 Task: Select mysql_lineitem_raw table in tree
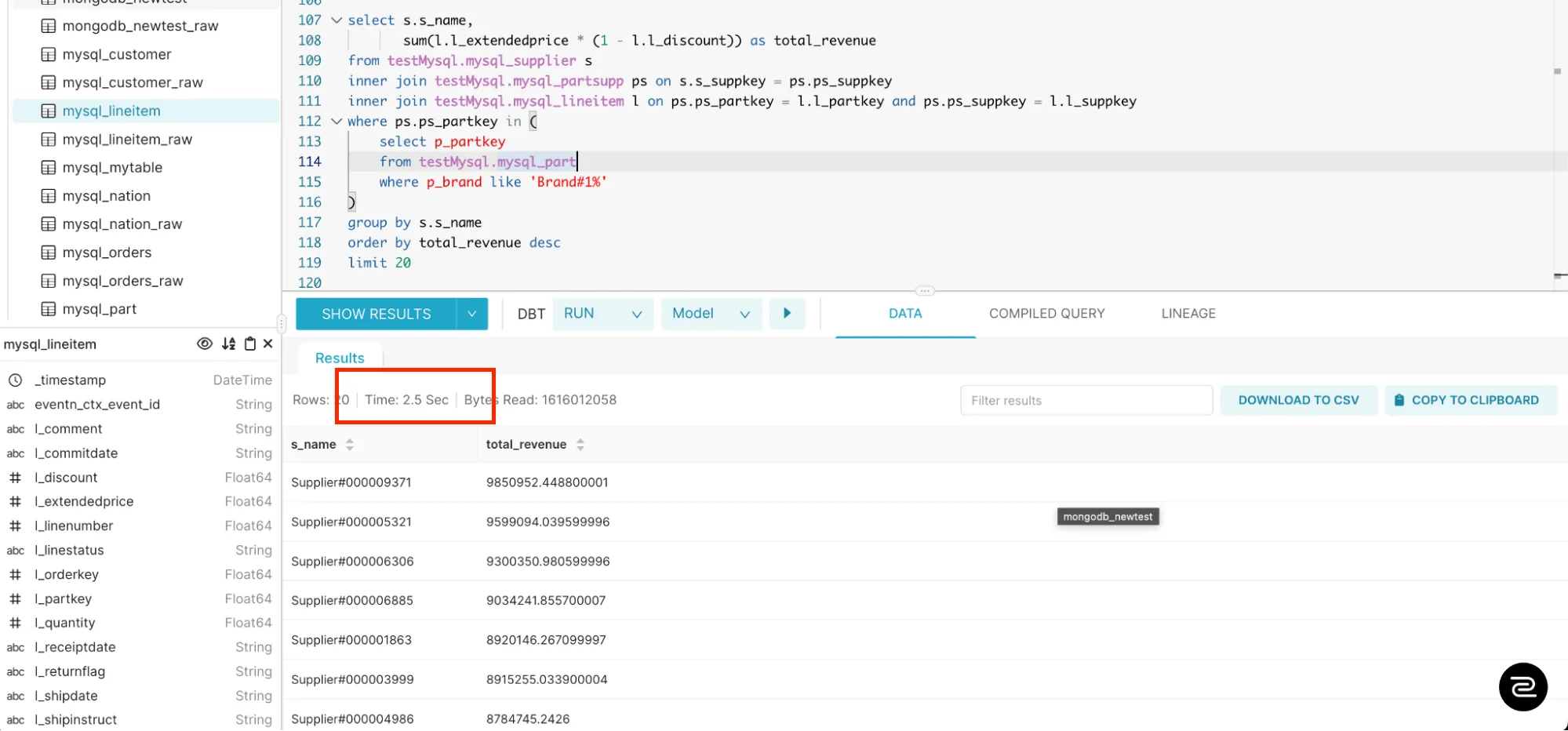[x=127, y=140]
